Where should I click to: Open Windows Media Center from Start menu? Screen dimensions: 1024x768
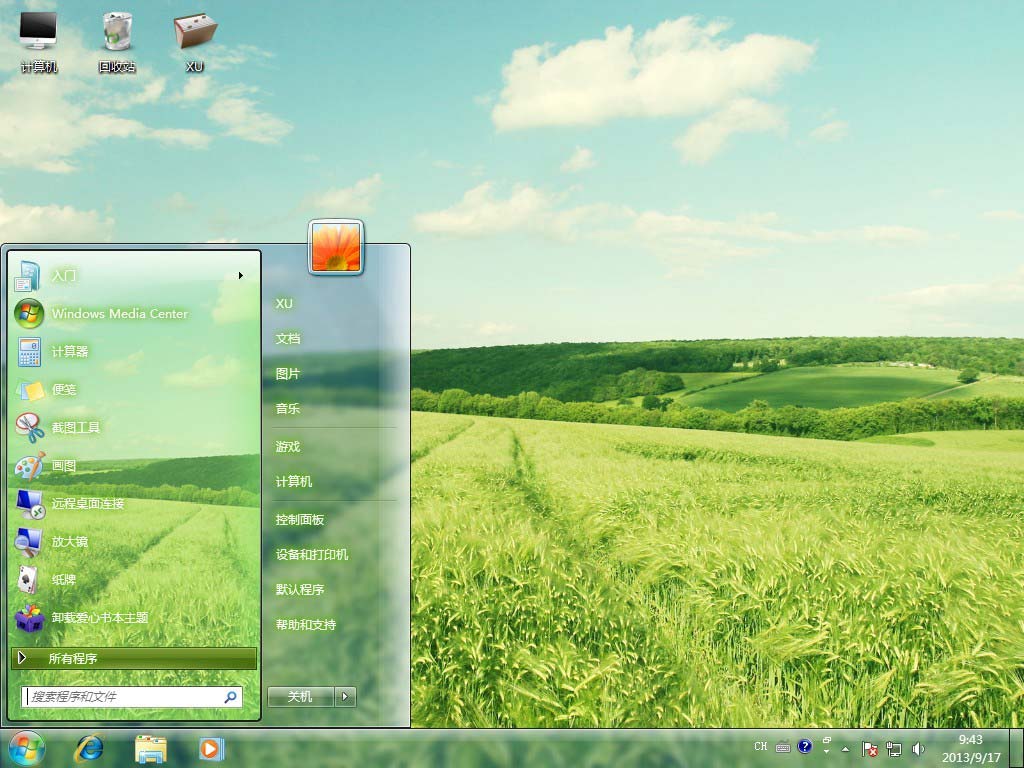pos(118,313)
